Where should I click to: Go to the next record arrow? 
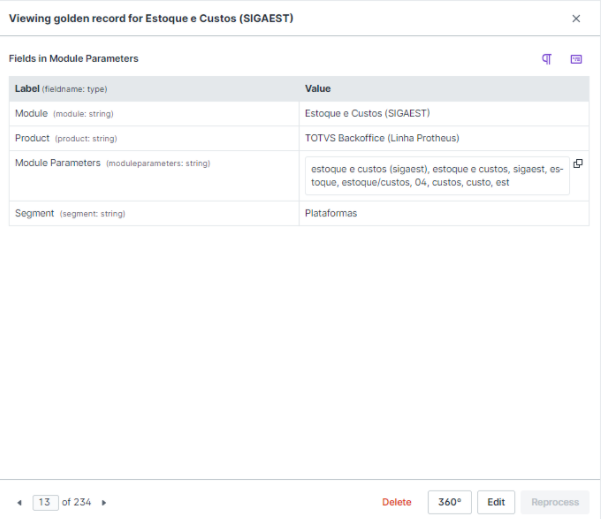coord(104,503)
